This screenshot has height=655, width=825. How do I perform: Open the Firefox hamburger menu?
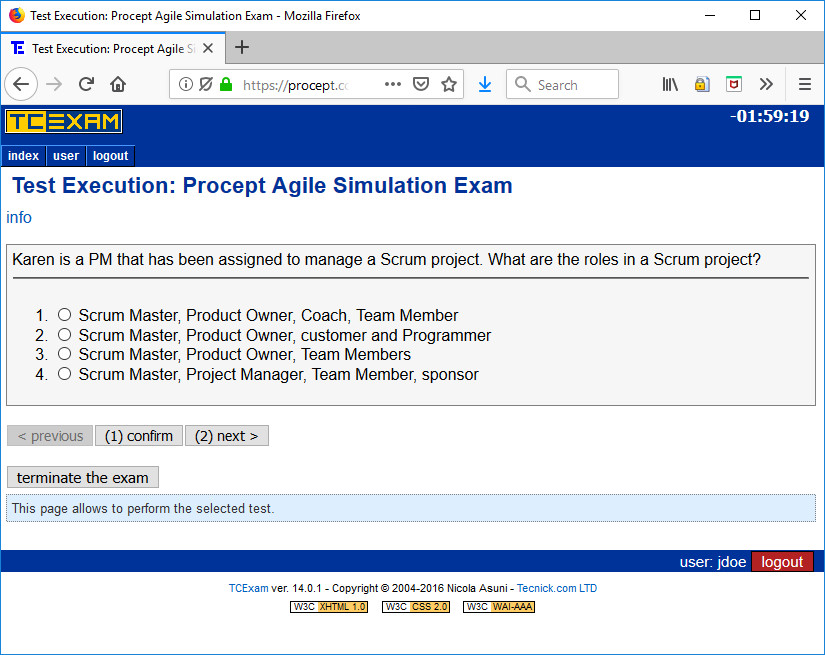(804, 84)
